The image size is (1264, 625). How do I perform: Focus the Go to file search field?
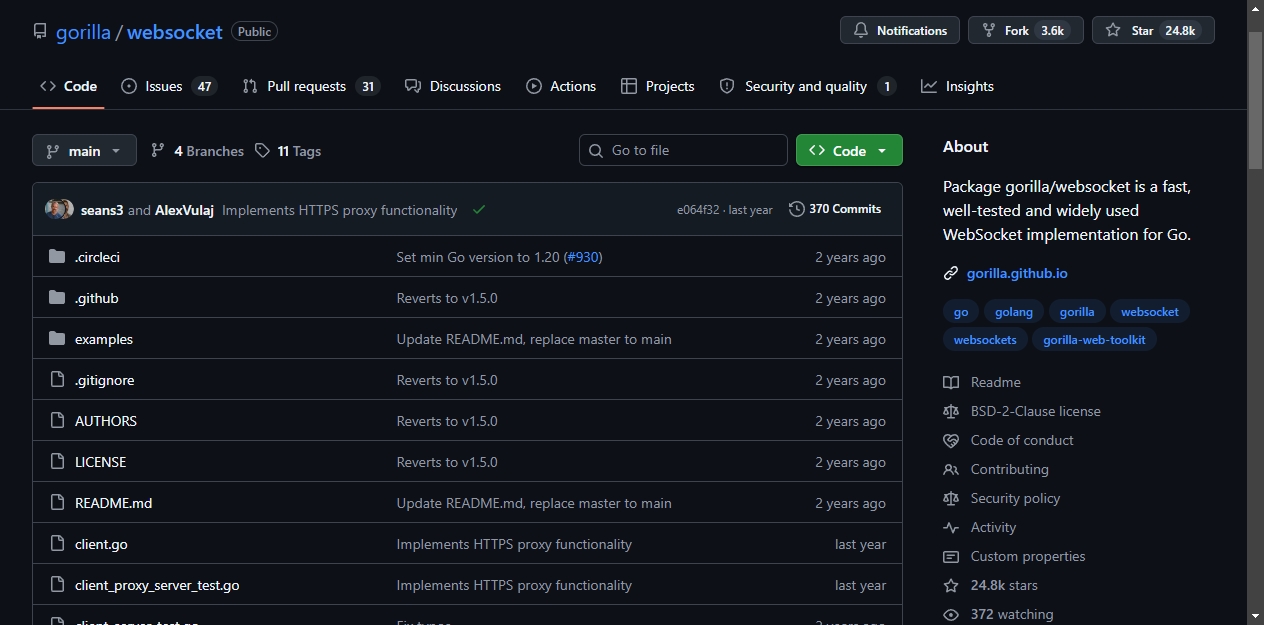(683, 150)
